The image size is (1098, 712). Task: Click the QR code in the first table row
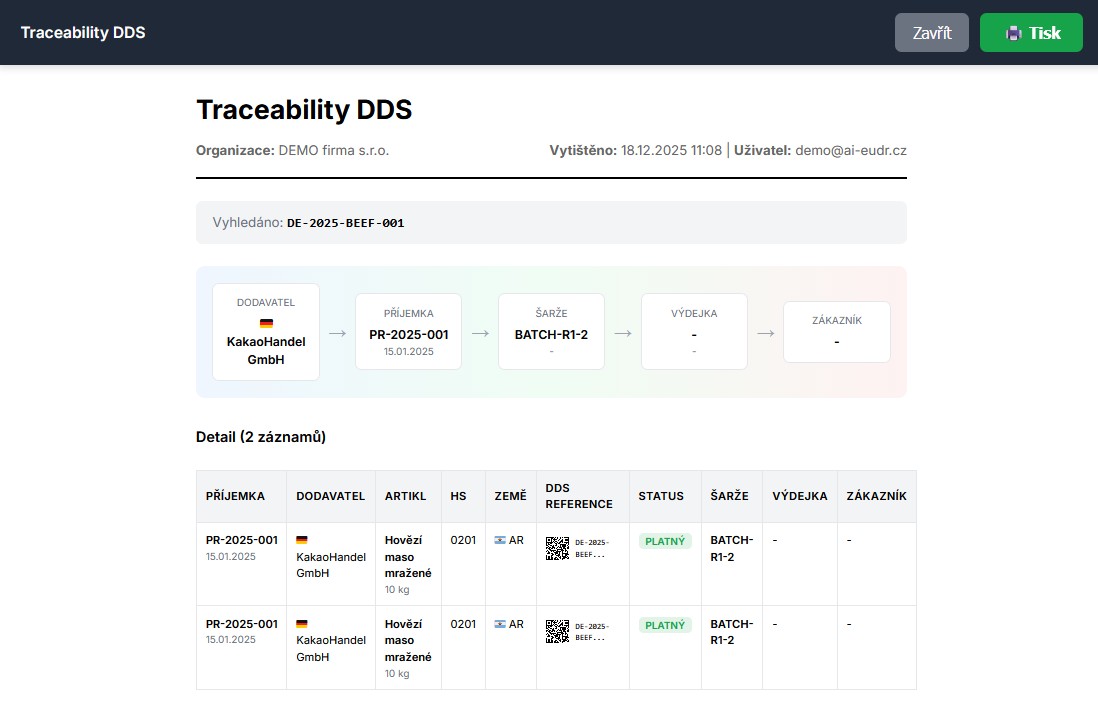557,548
